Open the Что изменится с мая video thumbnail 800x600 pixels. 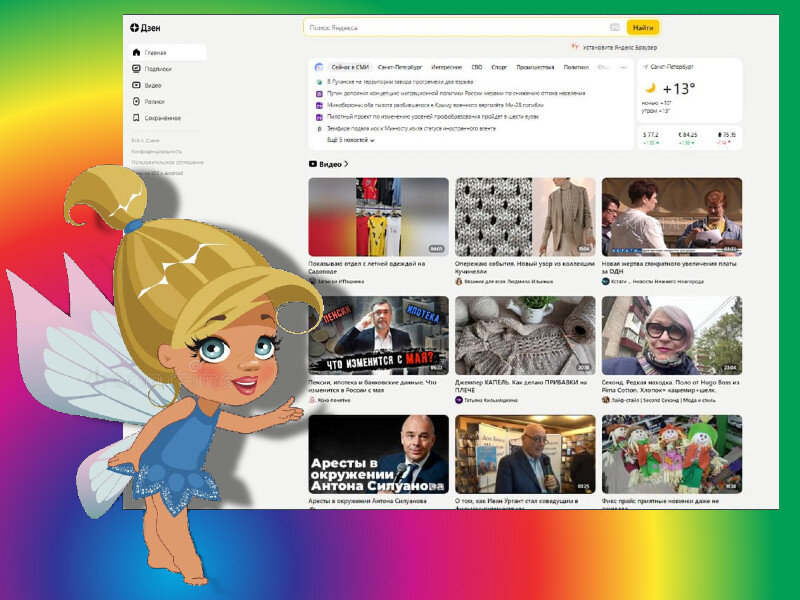pos(379,335)
